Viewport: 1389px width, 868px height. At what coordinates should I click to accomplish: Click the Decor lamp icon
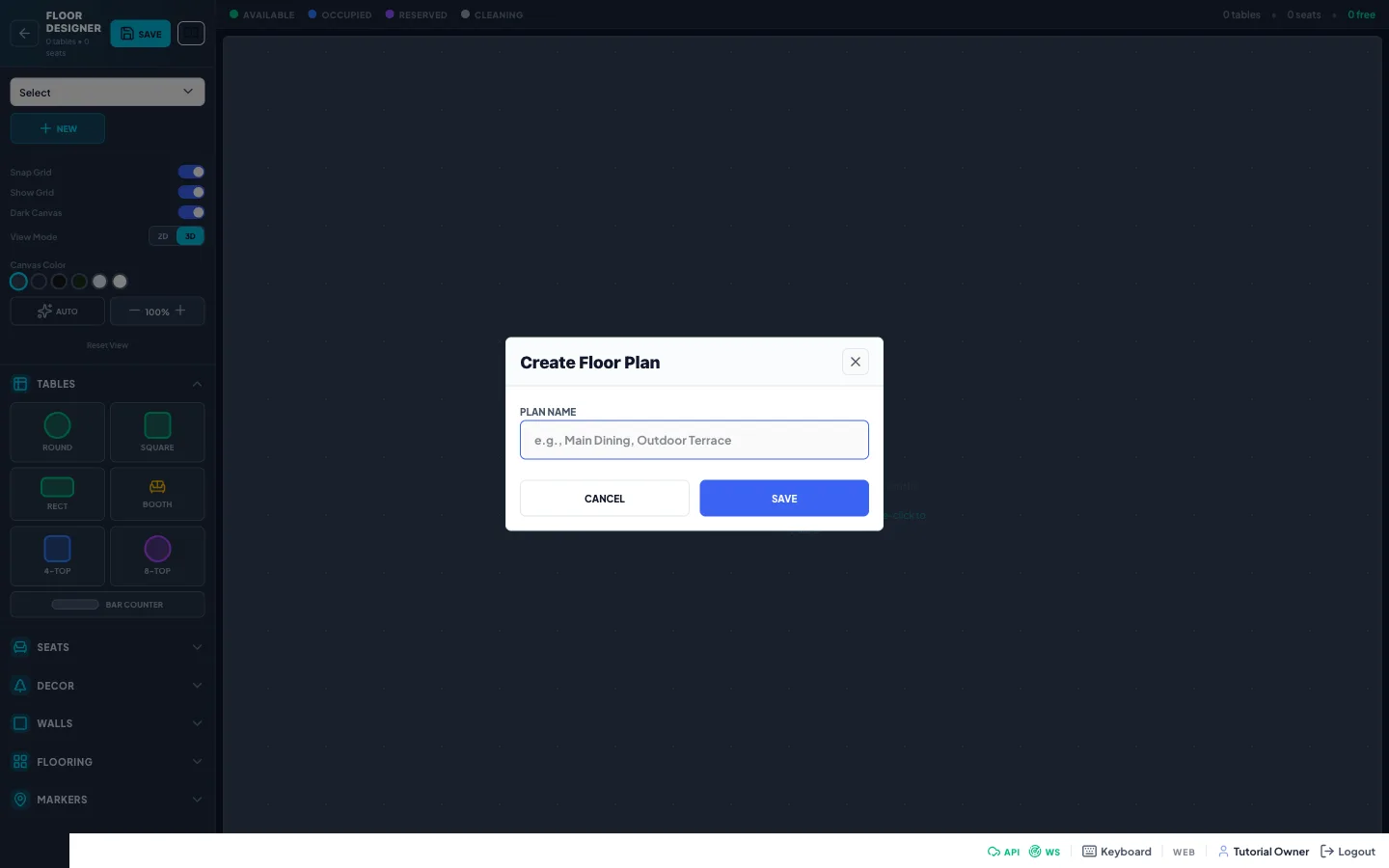pos(20,686)
